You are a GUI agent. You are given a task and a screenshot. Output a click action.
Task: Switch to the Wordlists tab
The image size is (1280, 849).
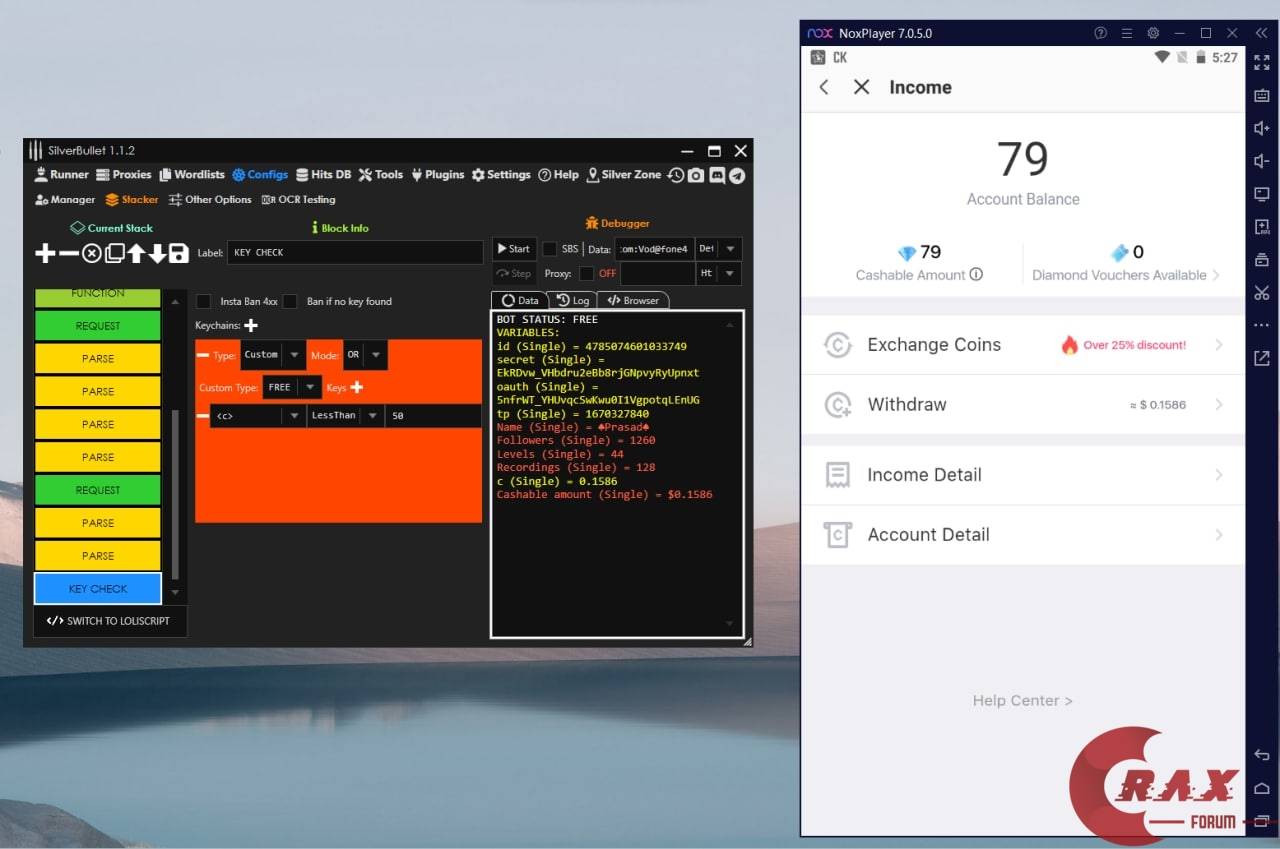(x=192, y=175)
